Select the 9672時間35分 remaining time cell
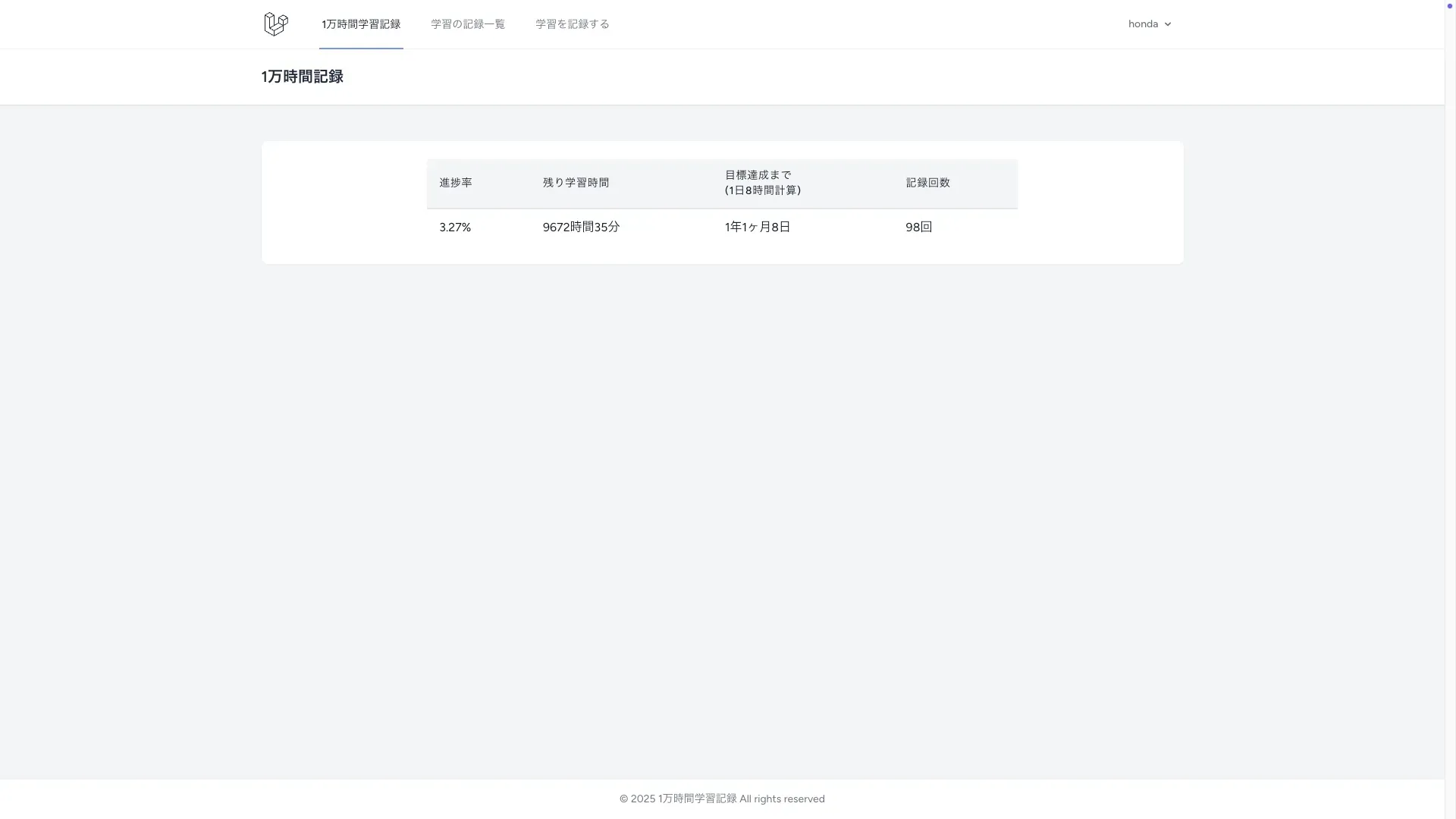The width and height of the screenshot is (1456, 819). tap(582, 227)
